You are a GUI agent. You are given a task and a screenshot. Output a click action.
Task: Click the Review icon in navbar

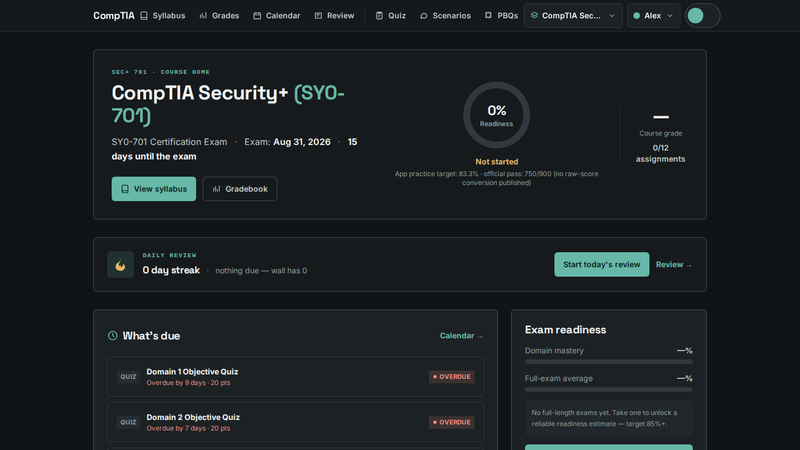318,16
